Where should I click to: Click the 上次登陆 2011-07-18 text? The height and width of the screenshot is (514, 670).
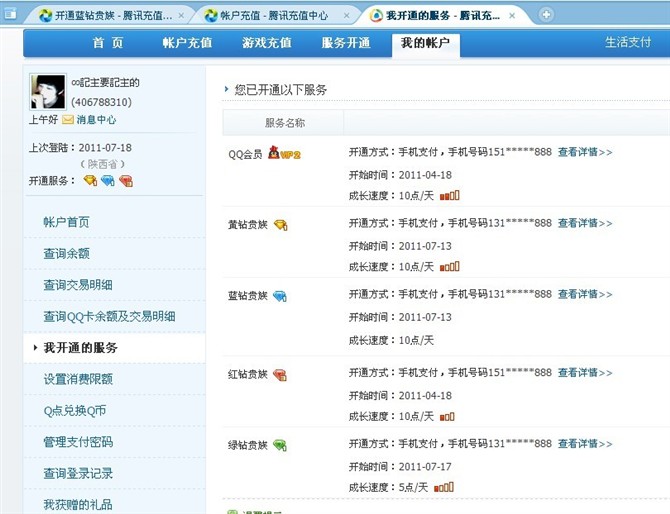pyautogui.click(x=80, y=148)
